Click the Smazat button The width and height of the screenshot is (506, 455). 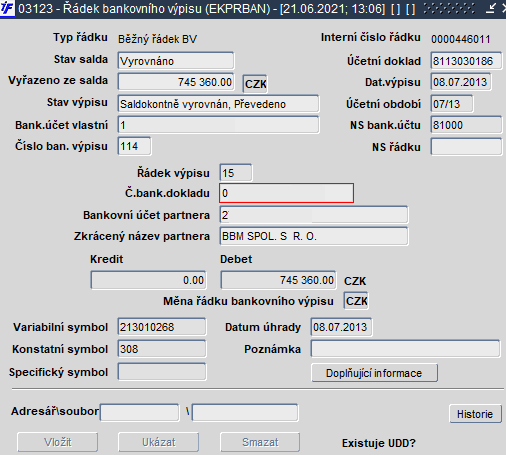click(x=260, y=442)
